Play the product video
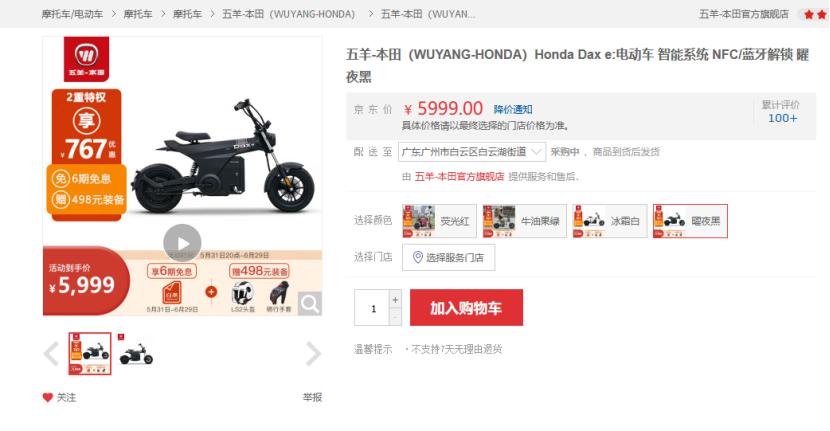The height and width of the screenshot is (431, 830). pyautogui.click(x=182, y=243)
